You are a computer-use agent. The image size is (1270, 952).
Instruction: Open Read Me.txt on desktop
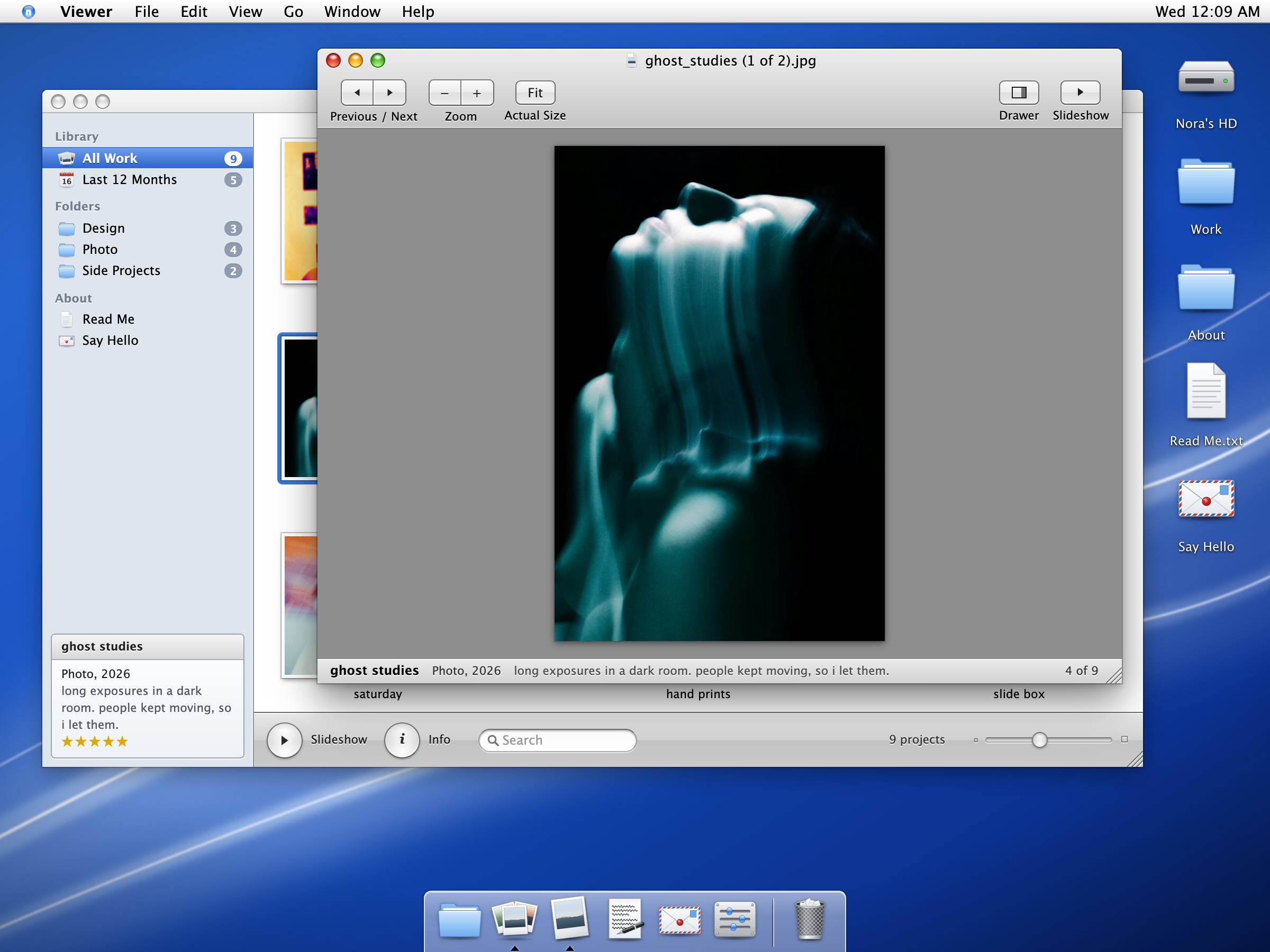click(x=1205, y=391)
